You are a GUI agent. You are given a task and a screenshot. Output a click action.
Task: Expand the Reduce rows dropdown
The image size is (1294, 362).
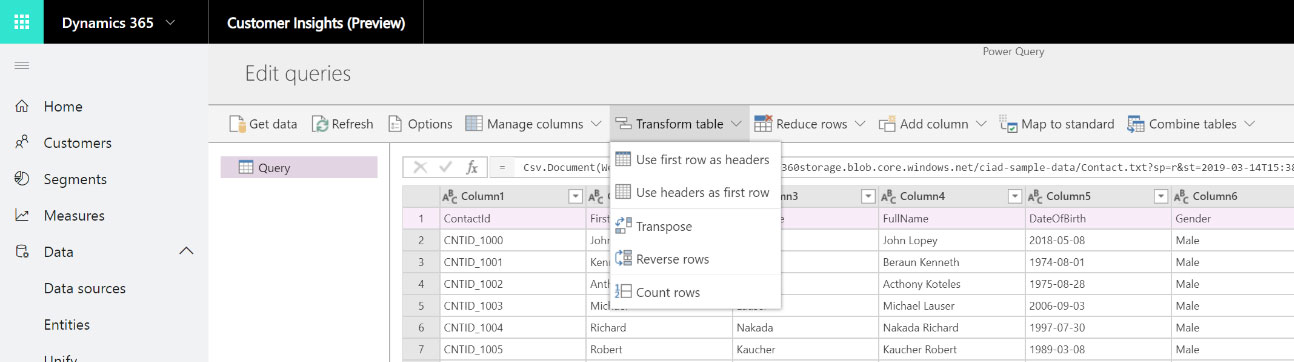[857, 124]
